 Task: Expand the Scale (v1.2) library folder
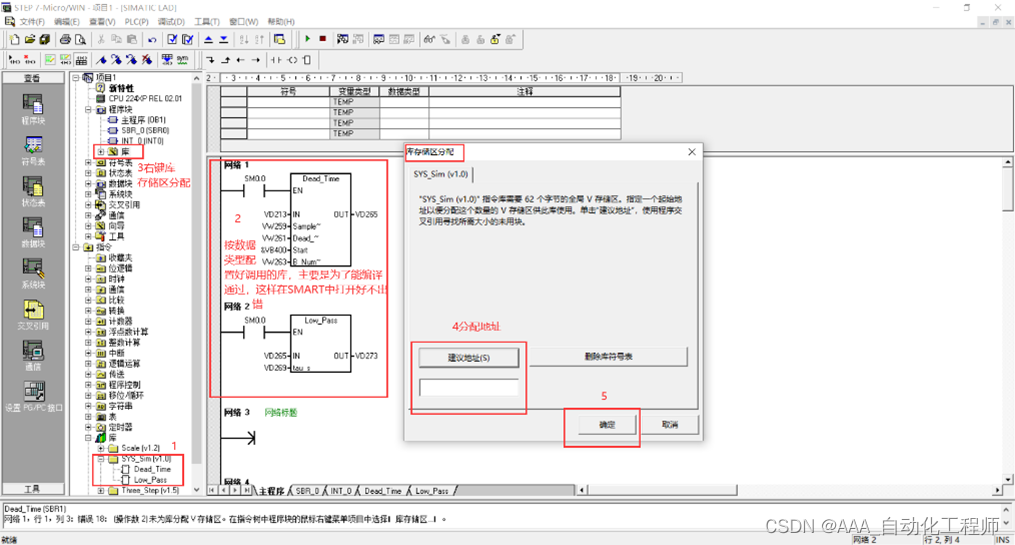click(x=100, y=448)
